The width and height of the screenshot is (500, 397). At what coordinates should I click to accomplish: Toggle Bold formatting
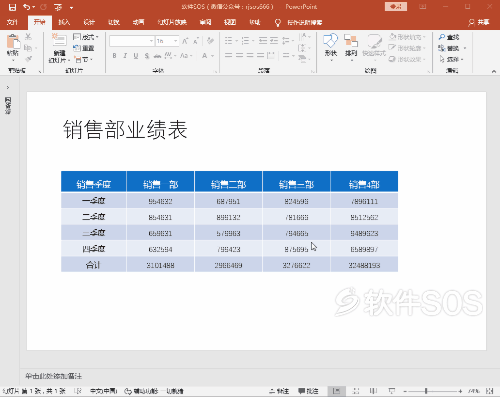pyautogui.click(x=114, y=56)
